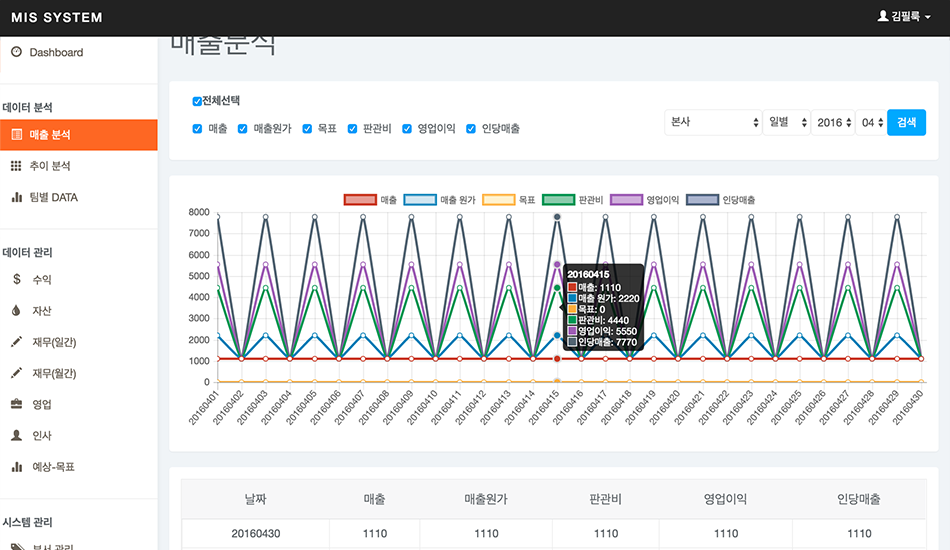Disable the 영업이익 checkbox
The image size is (950, 550).
pyautogui.click(x=407, y=129)
